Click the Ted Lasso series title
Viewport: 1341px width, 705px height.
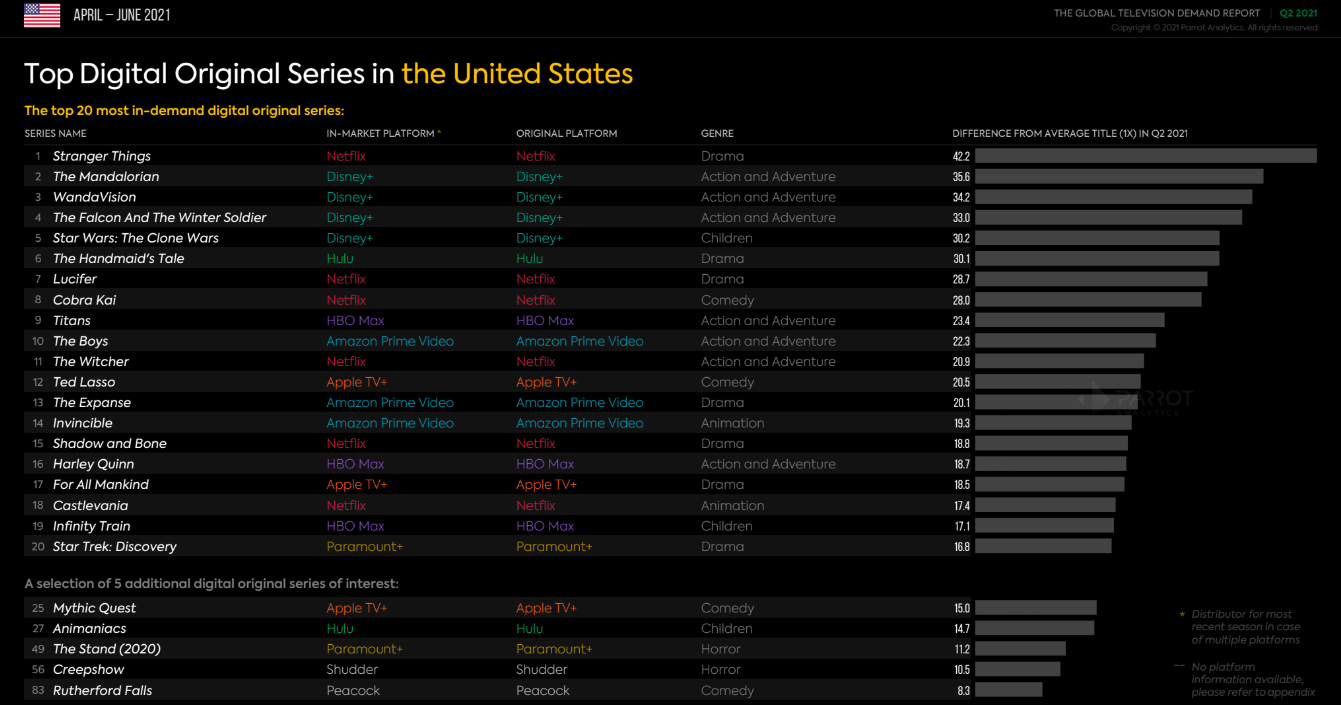point(84,382)
